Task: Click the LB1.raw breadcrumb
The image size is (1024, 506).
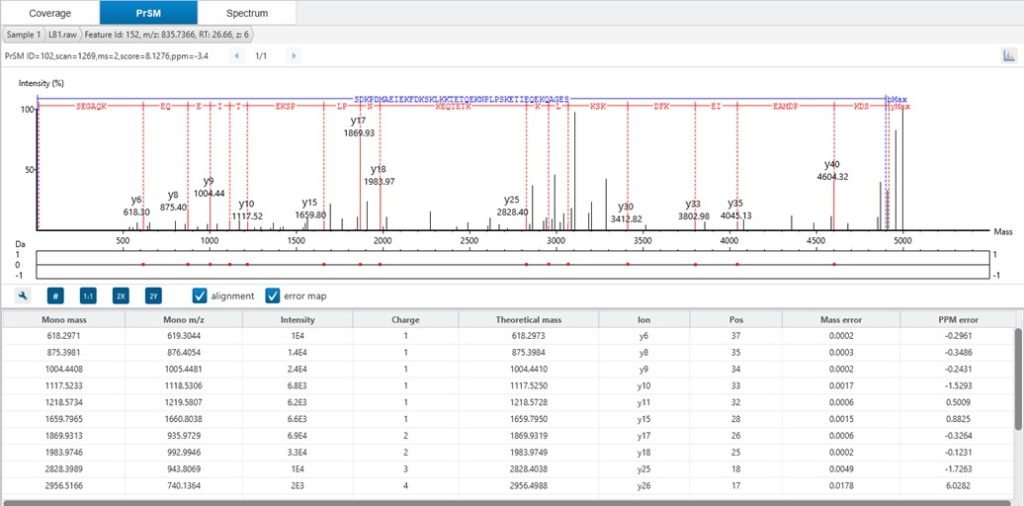Action: [x=63, y=35]
